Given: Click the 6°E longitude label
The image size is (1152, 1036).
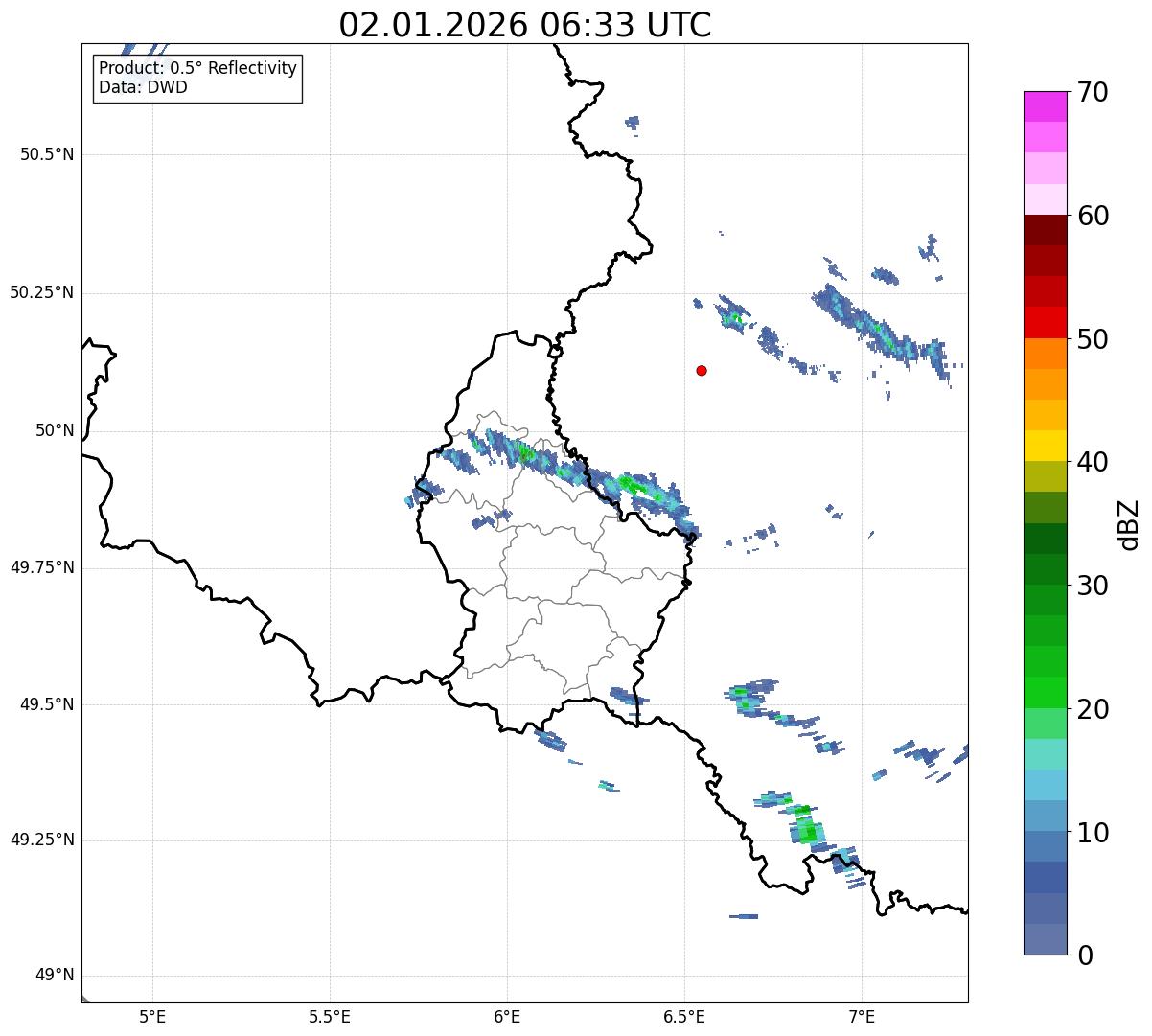Looking at the screenshot, I should pos(507,1016).
